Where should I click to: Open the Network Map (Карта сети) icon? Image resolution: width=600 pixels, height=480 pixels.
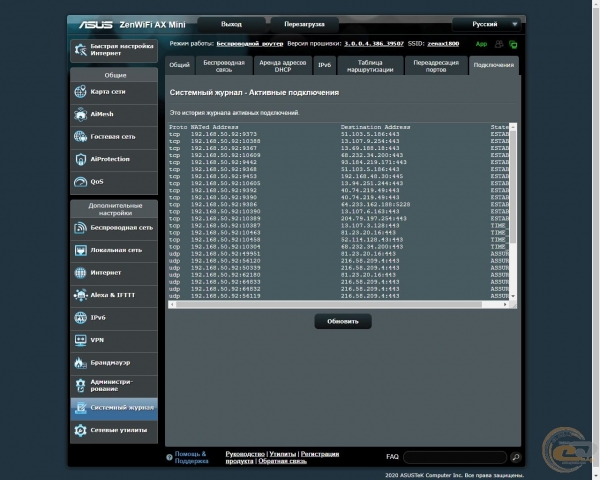tap(80, 92)
